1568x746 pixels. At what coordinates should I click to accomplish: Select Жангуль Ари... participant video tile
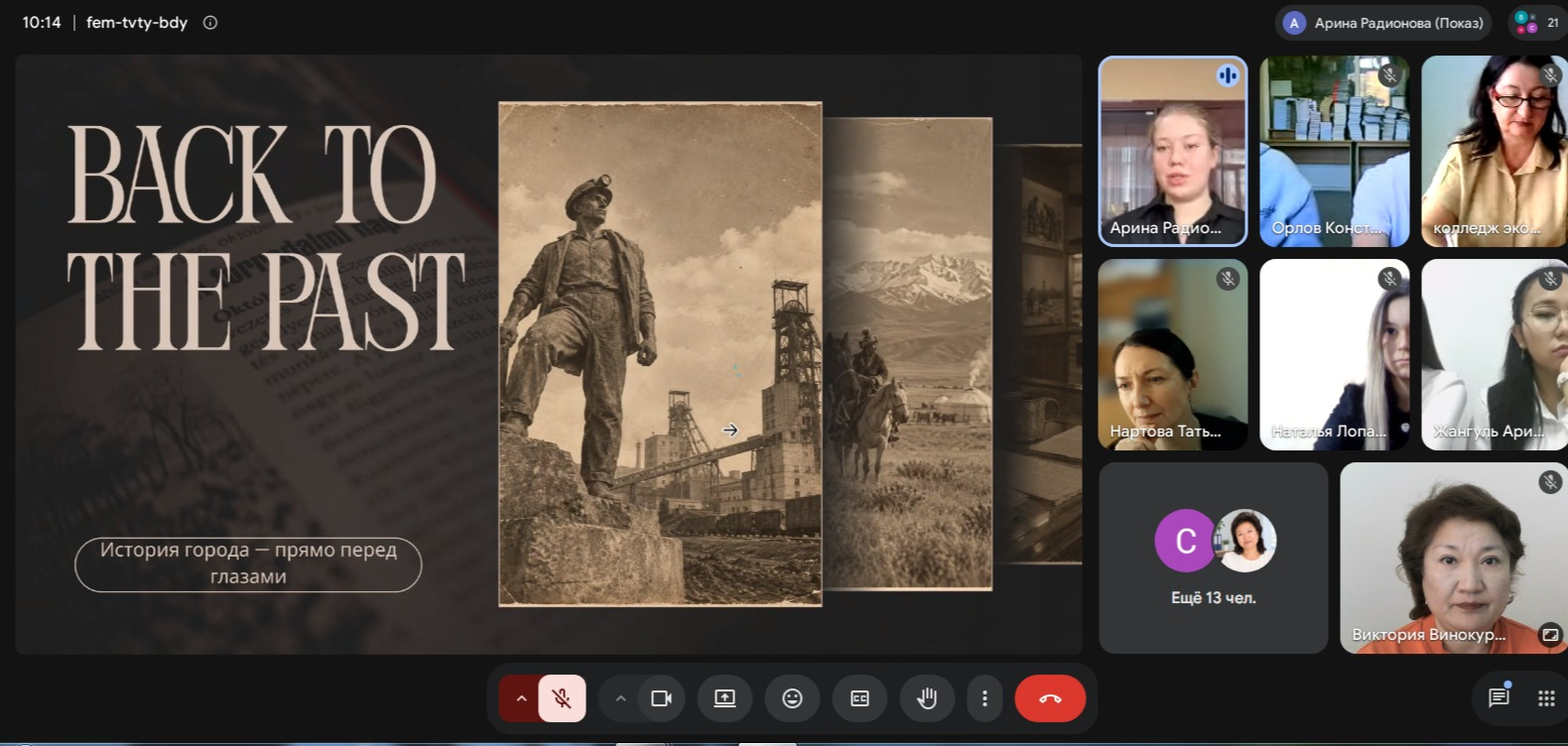[x=1495, y=354]
